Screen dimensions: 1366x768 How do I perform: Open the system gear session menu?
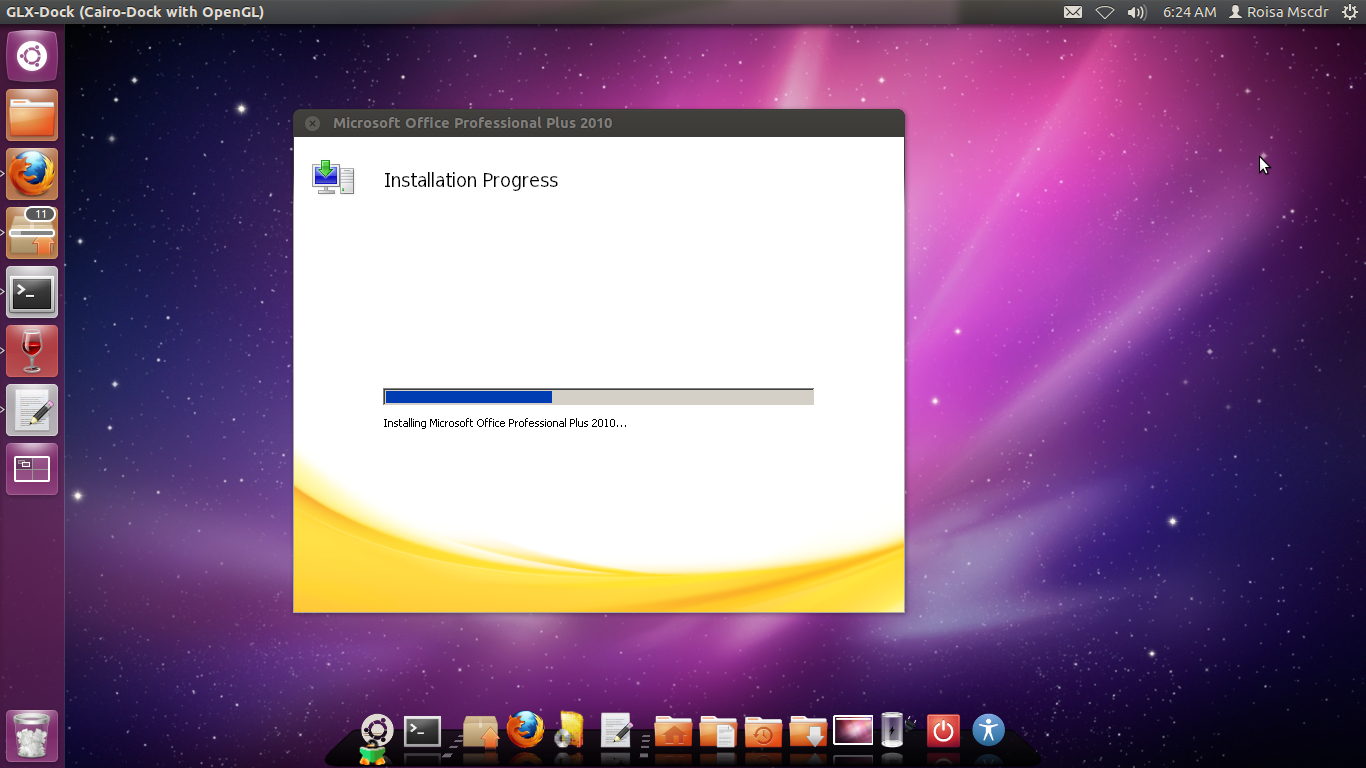coord(1348,12)
